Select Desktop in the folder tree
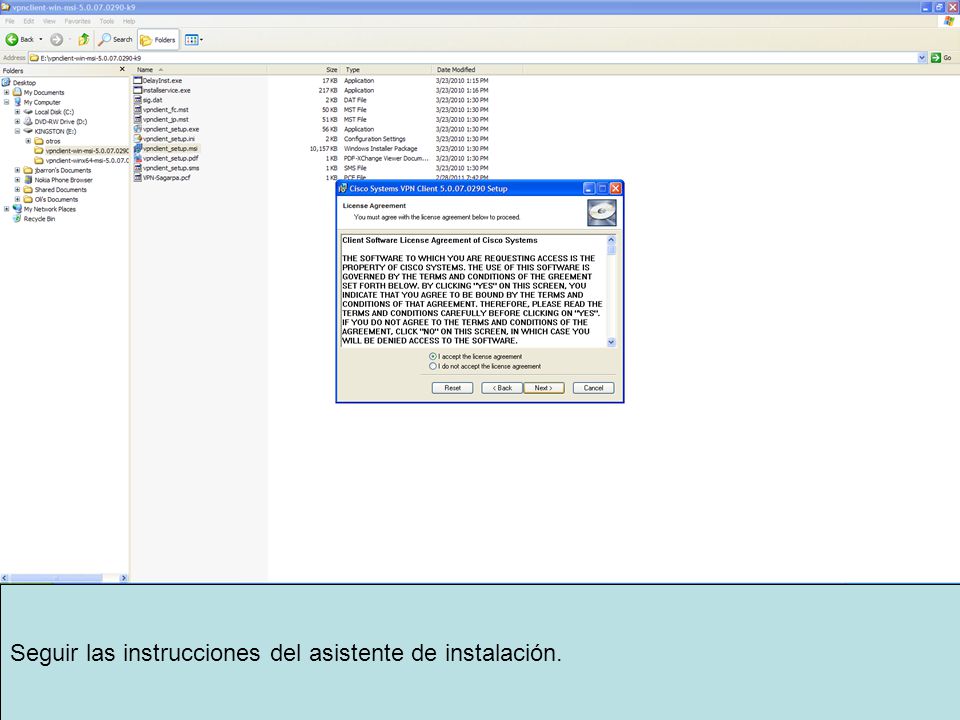 click(24, 83)
